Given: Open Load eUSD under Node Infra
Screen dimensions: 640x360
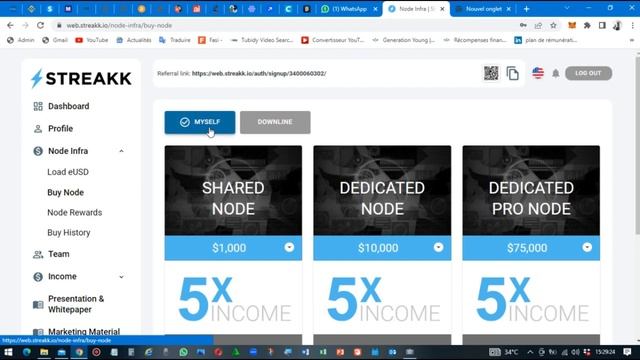Looking at the screenshot, I should pyautogui.click(x=68, y=172).
